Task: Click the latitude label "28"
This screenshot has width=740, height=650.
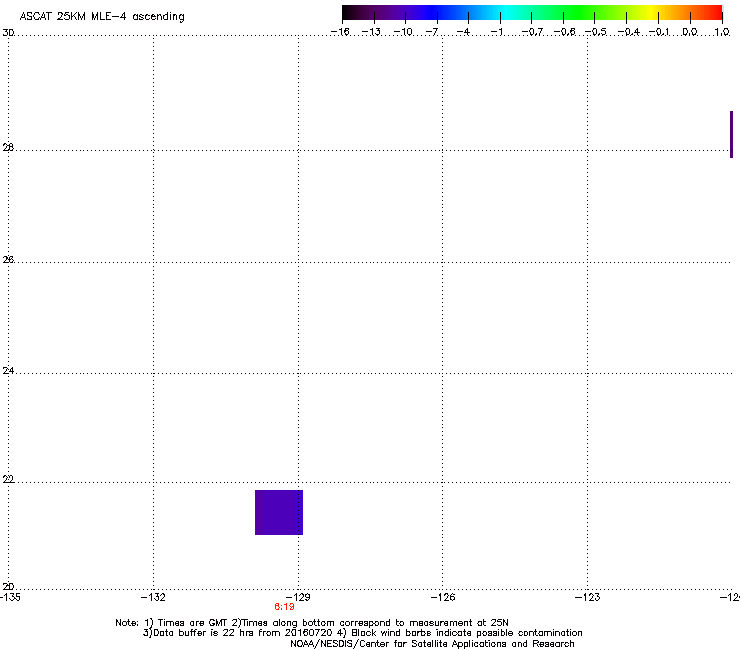Action: (8, 148)
